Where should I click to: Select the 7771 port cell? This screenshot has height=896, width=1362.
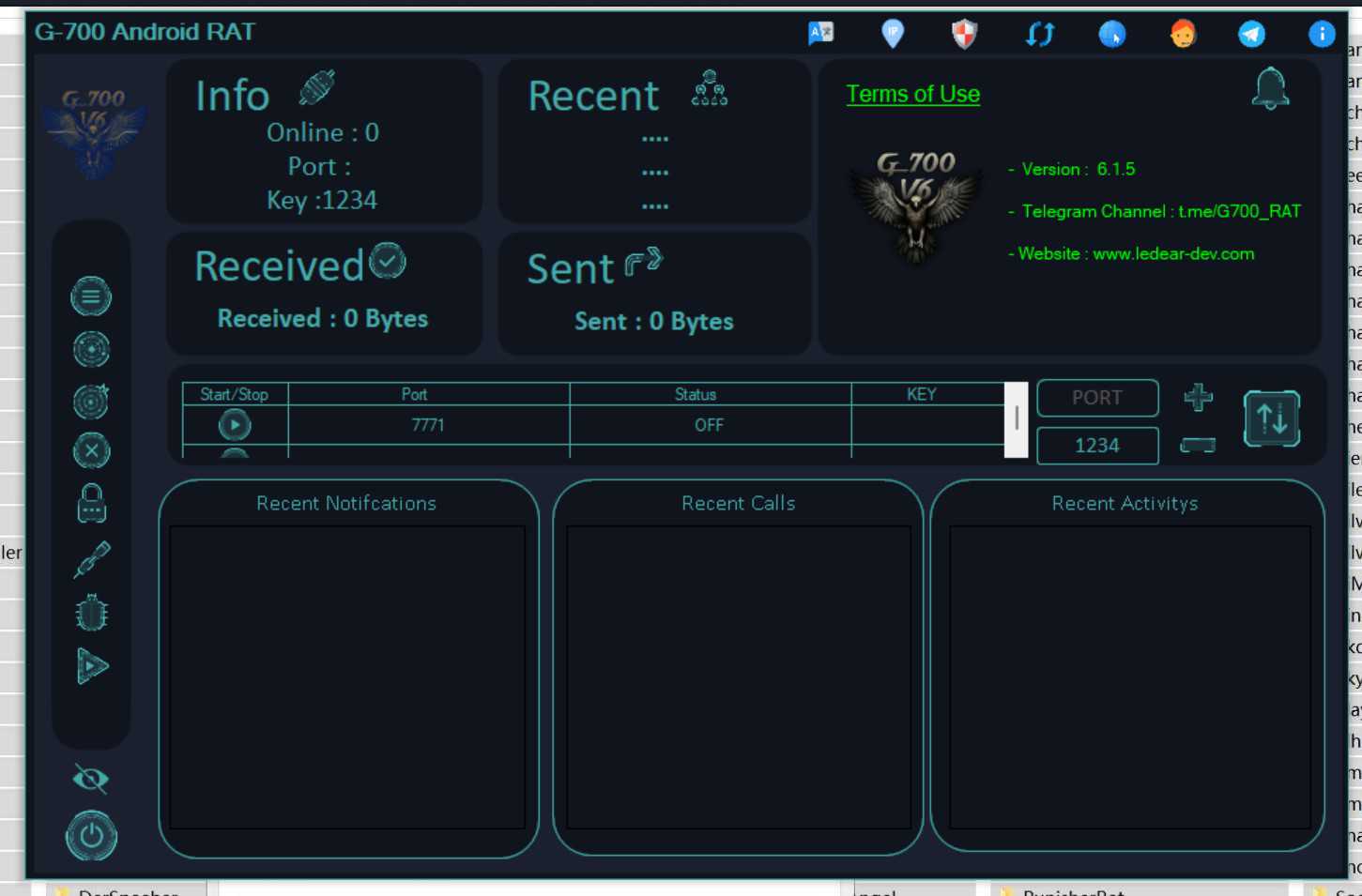pos(429,425)
